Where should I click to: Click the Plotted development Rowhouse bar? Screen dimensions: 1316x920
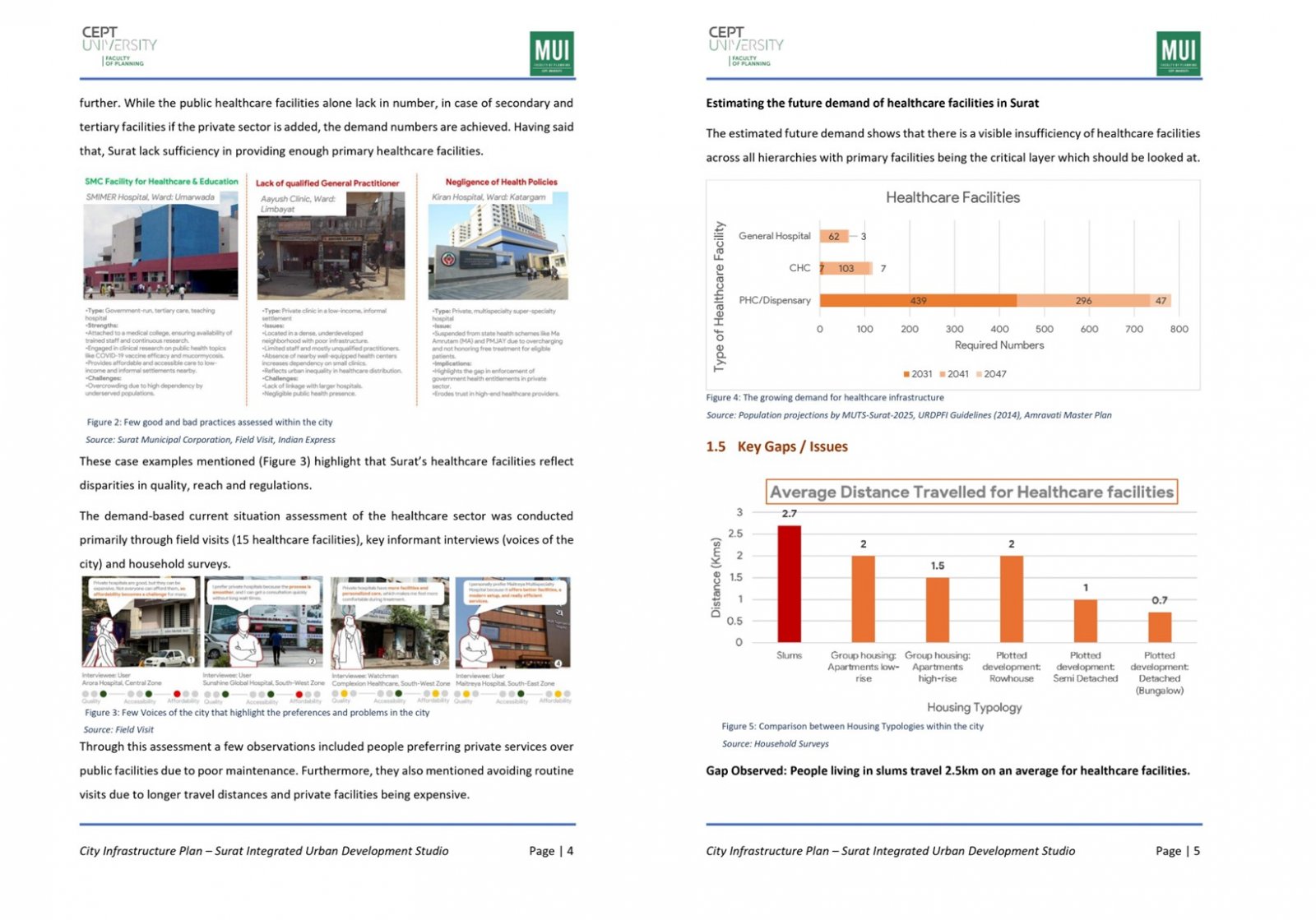click(x=1011, y=599)
